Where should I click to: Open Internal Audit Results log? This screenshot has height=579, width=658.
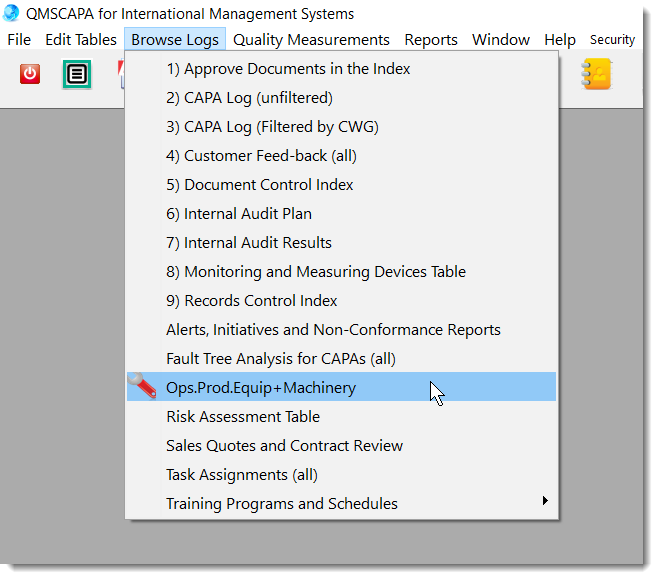click(249, 243)
